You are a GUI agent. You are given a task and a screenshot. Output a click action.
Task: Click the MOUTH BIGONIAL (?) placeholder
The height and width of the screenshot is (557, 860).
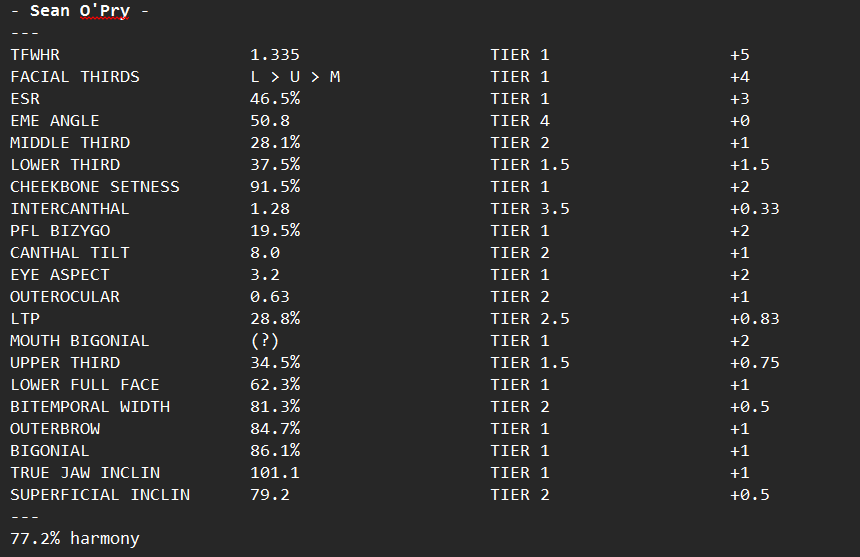(265, 340)
